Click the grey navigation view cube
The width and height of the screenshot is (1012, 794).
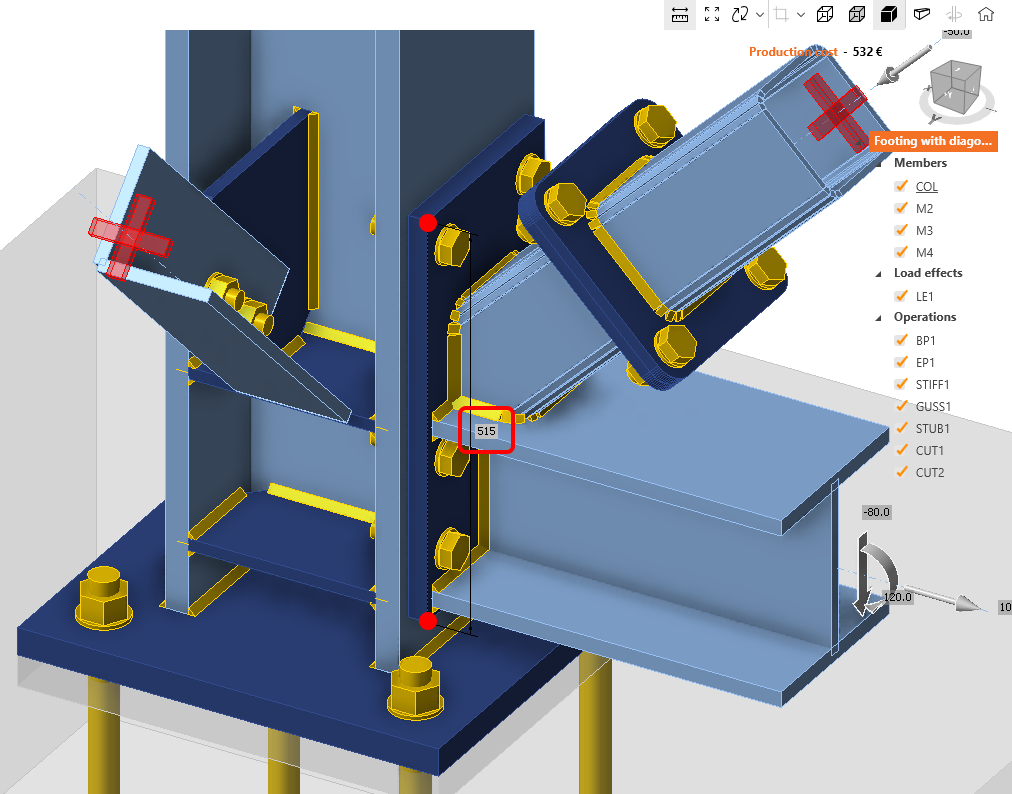point(954,88)
